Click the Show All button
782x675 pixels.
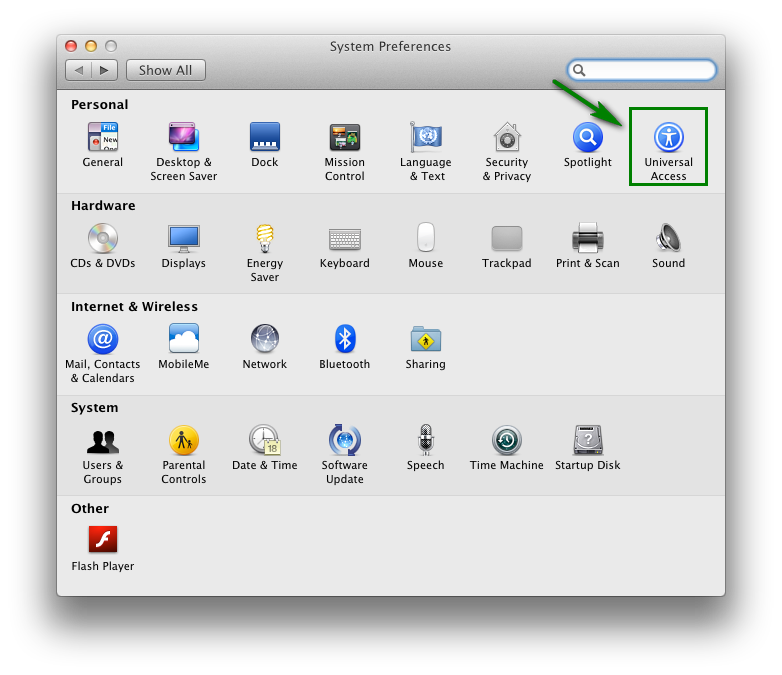(165, 70)
